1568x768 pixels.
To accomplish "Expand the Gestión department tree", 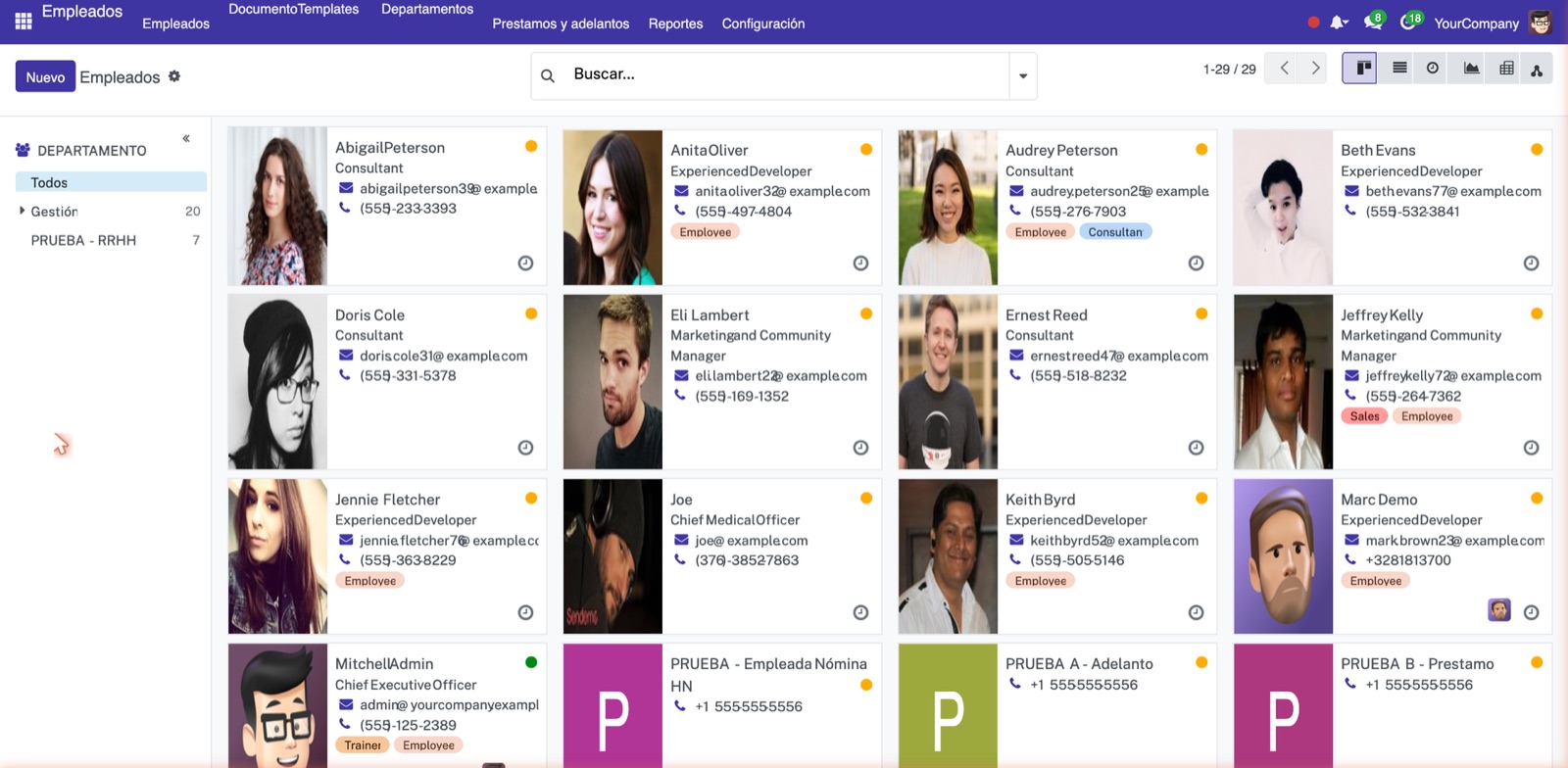I will [22, 211].
